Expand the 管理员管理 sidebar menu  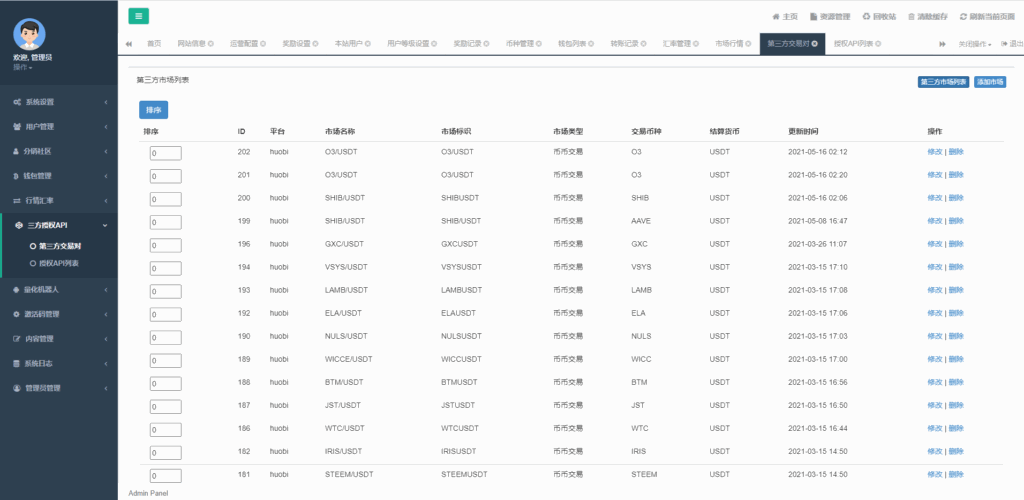59,388
